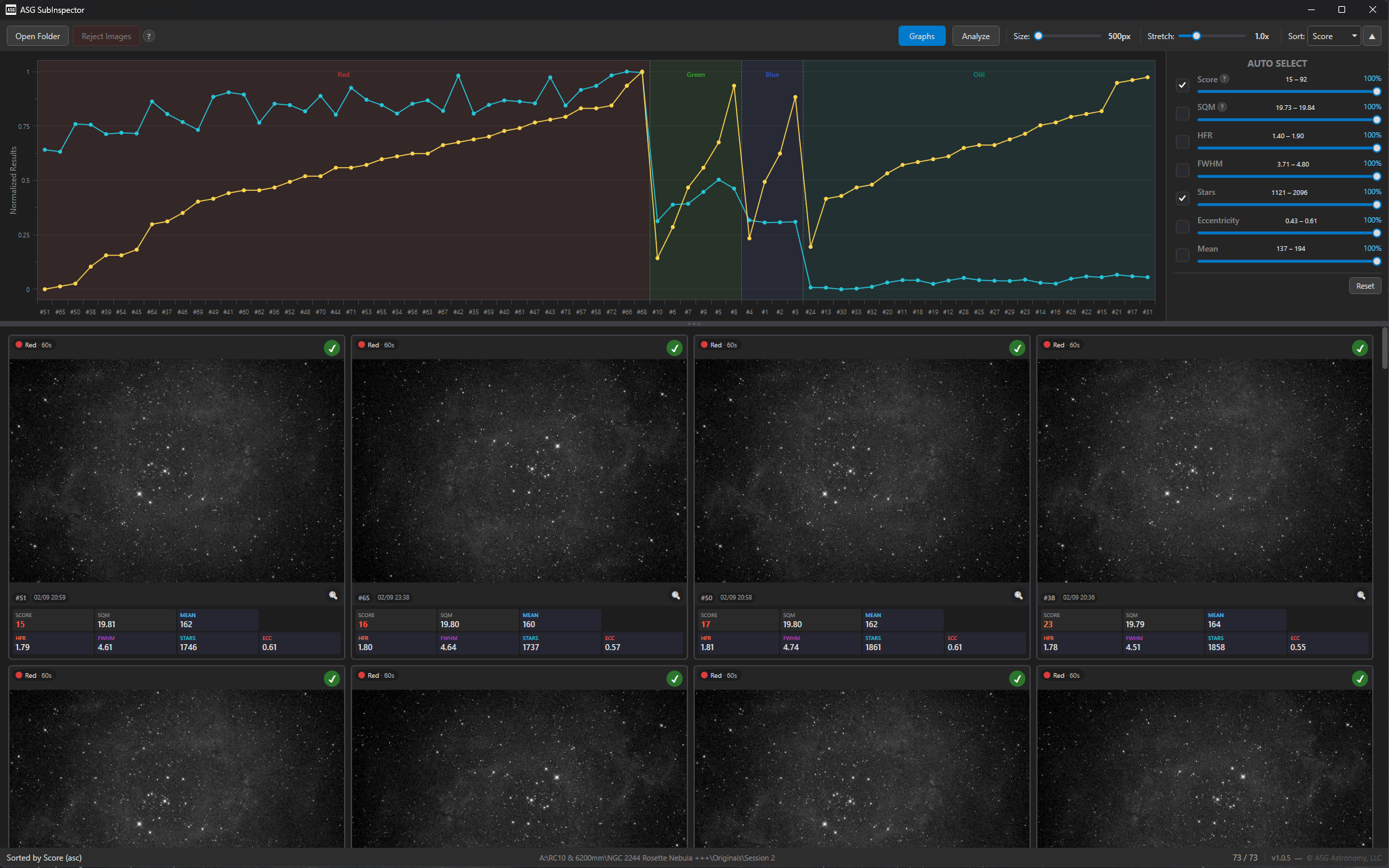
Task: Select the #65 Red frame thumbnail
Action: pyautogui.click(x=519, y=471)
